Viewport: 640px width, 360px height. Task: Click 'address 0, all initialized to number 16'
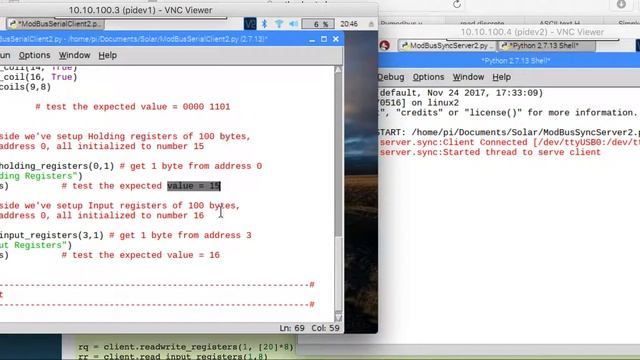(x=102, y=216)
